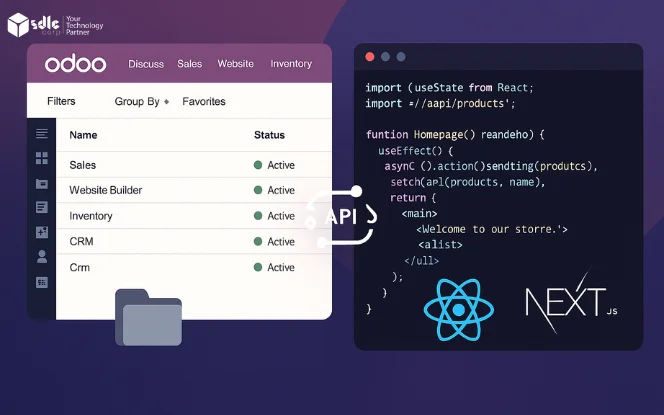The width and height of the screenshot is (664, 415).
Task: Select the Inventory row in the list
Action: [194, 216]
